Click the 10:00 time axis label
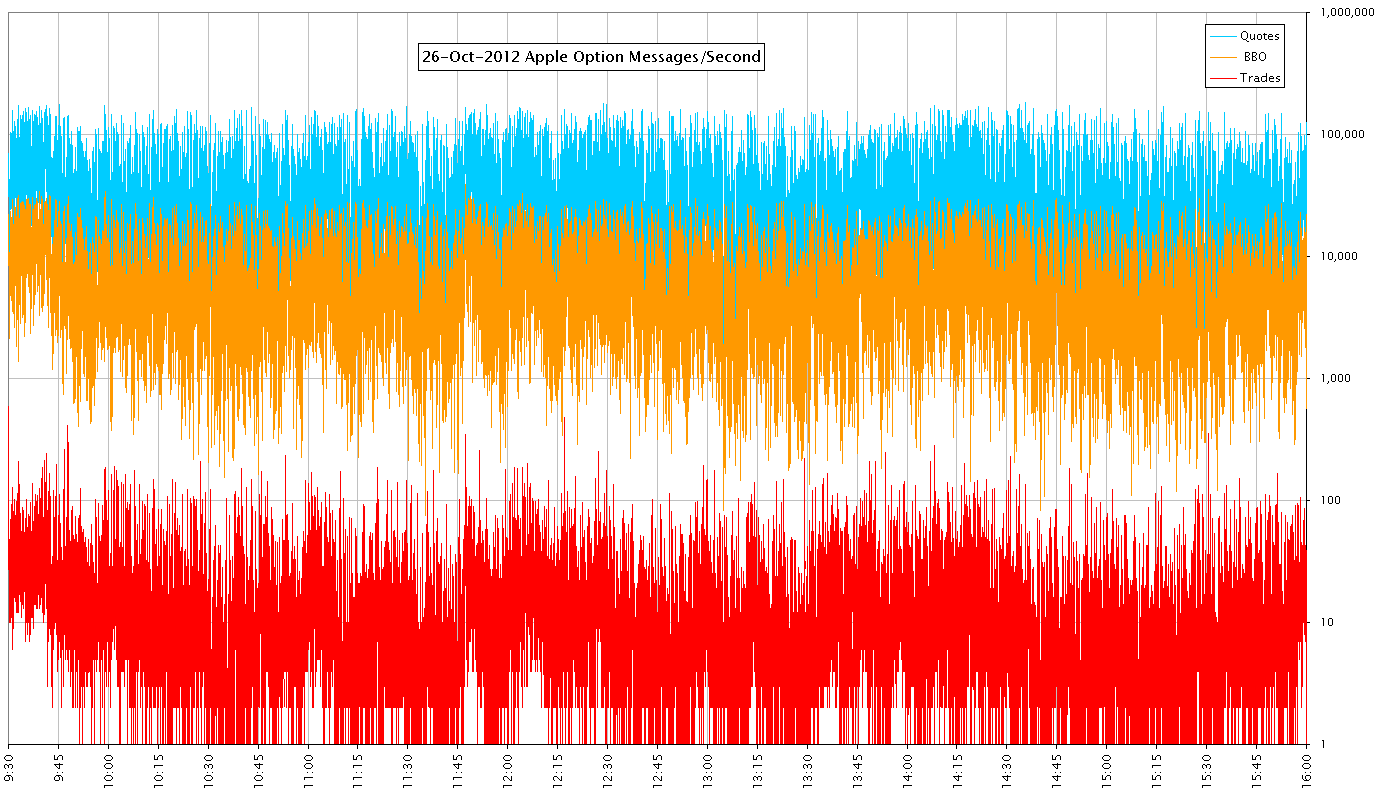 tap(109, 769)
